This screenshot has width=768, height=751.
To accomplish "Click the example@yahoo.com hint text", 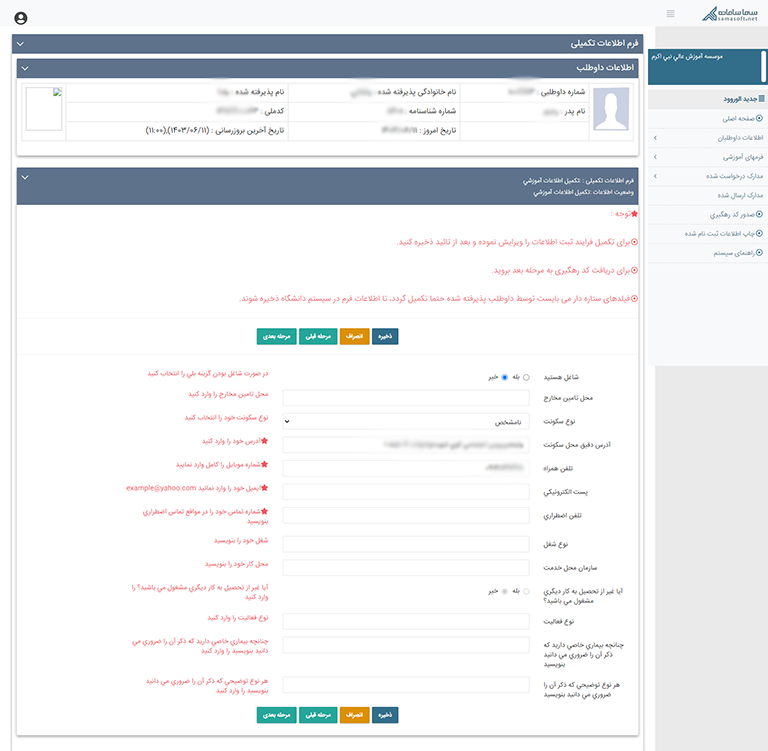I will pyautogui.click(x=161, y=488).
